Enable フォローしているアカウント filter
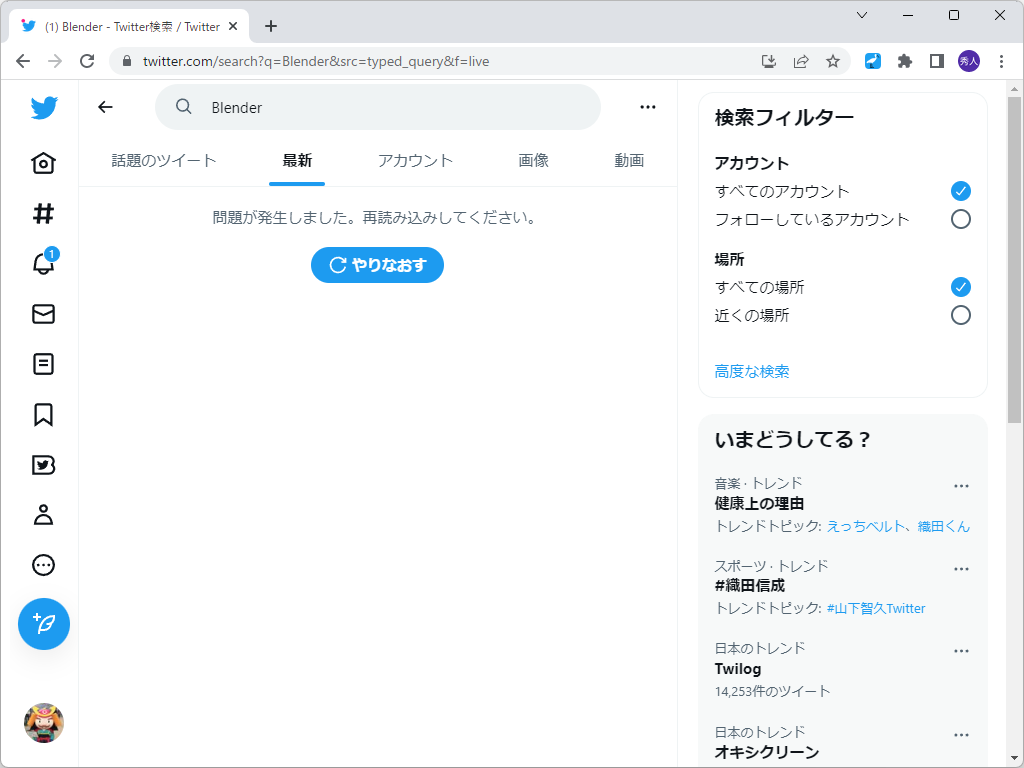 960,219
